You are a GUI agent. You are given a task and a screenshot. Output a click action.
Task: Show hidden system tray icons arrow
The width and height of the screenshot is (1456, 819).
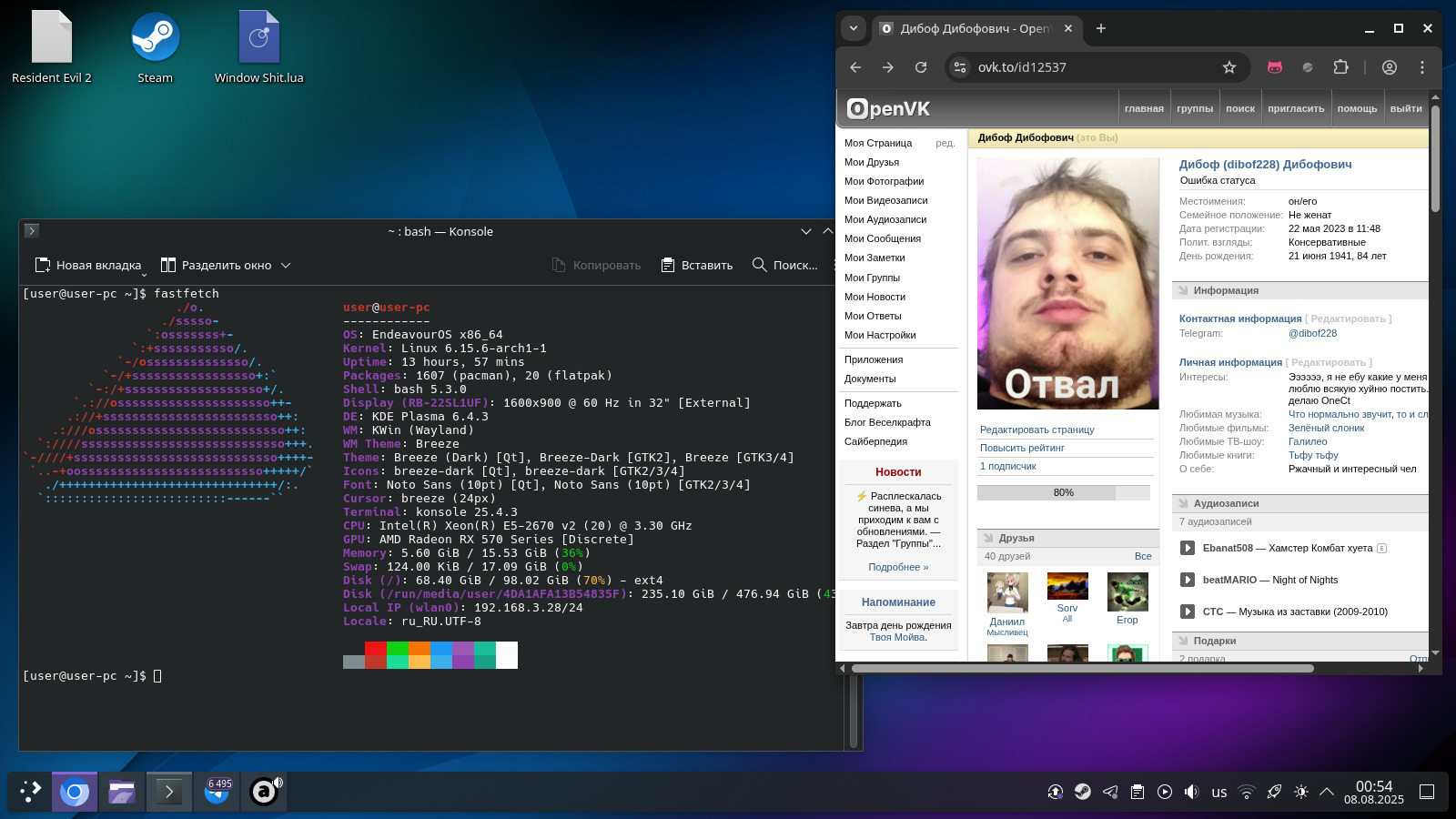coord(1327,792)
